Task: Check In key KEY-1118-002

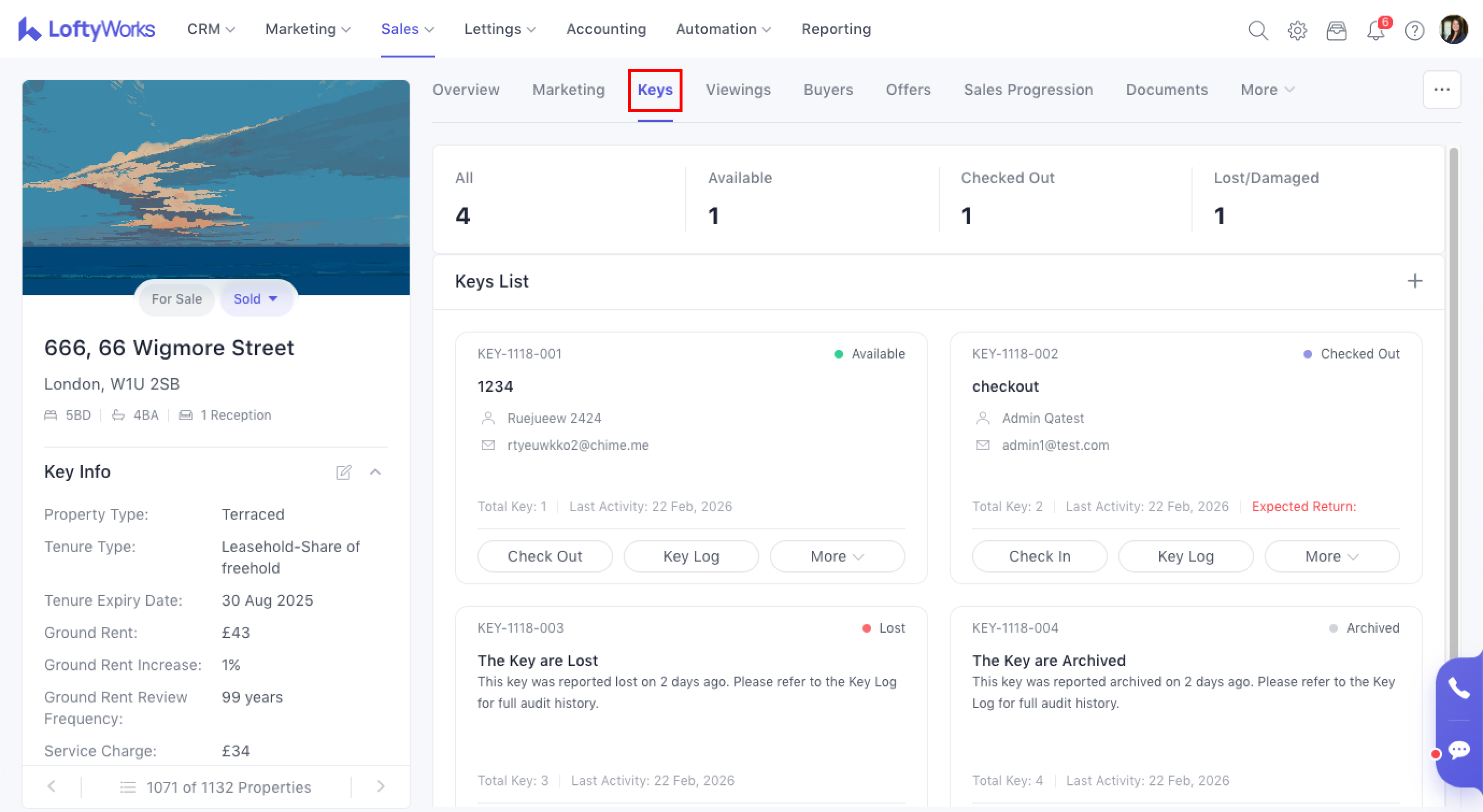Action: click(x=1039, y=557)
